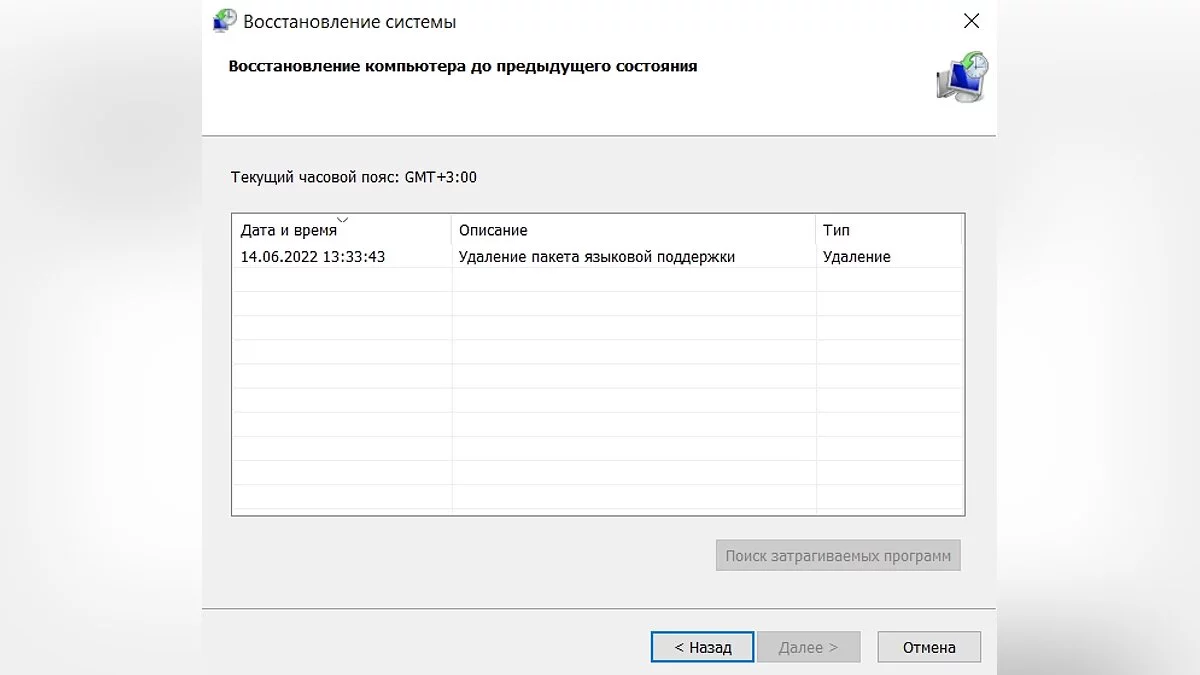Close the Восстановление системы window
Viewport: 1200px width, 675px height.
970,21
